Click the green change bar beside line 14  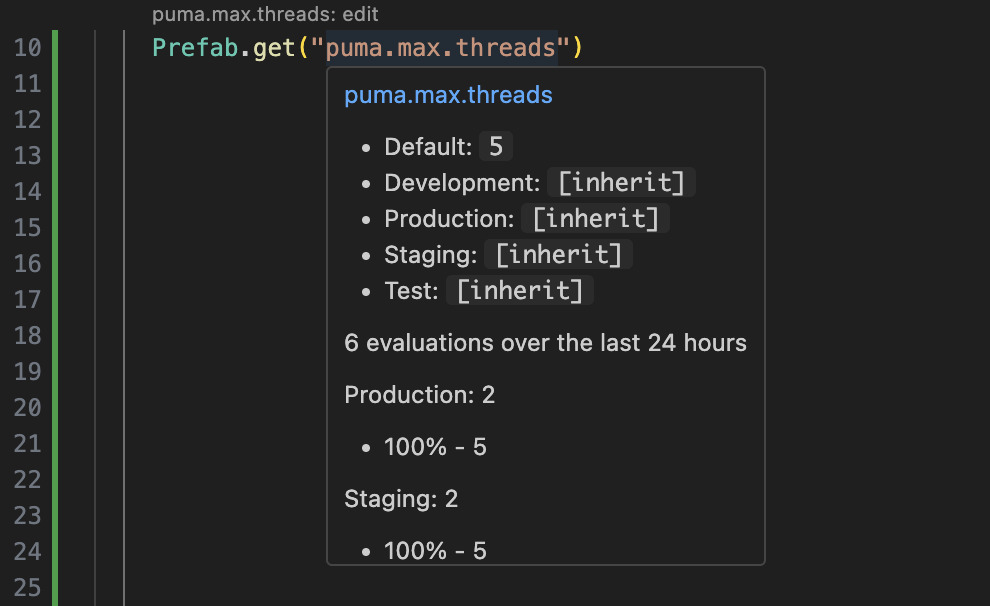(x=55, y=191)
